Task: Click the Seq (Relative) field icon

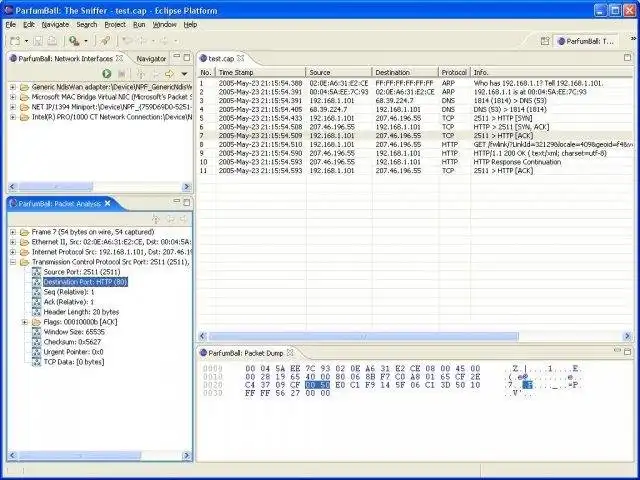Action: pos(37,292)
